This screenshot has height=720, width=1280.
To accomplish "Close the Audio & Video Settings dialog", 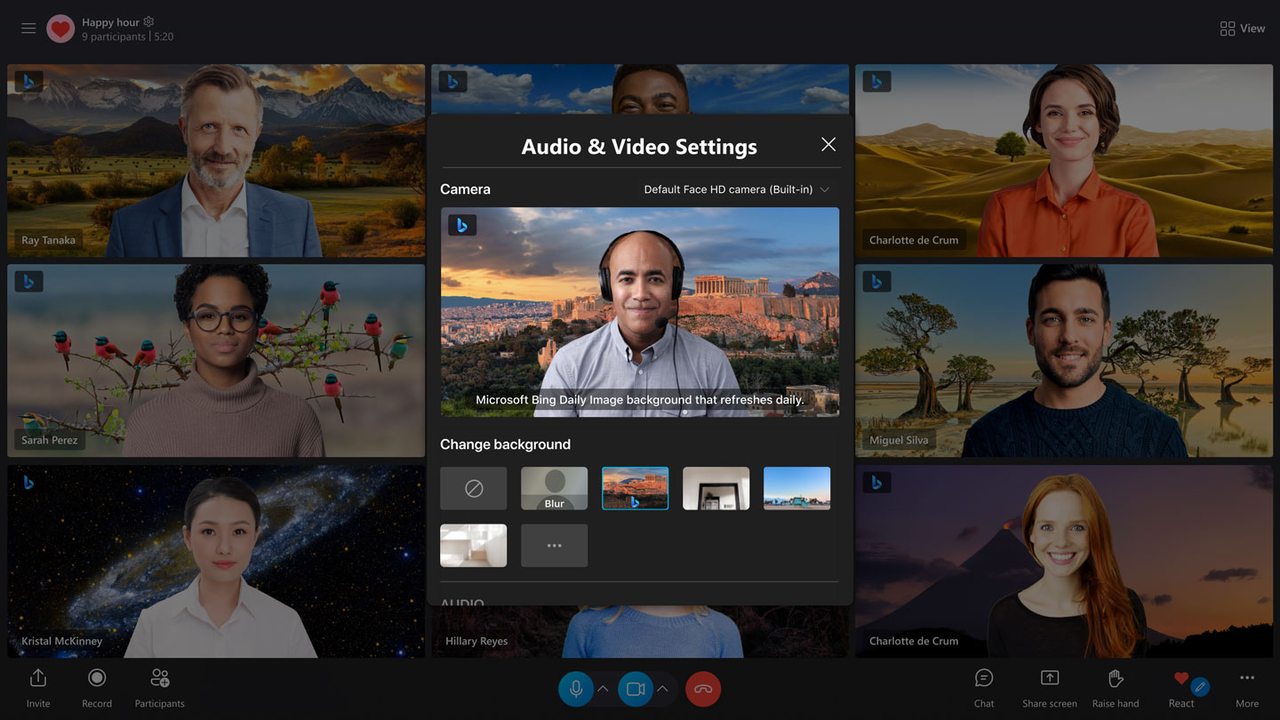I will click(828, 145).
